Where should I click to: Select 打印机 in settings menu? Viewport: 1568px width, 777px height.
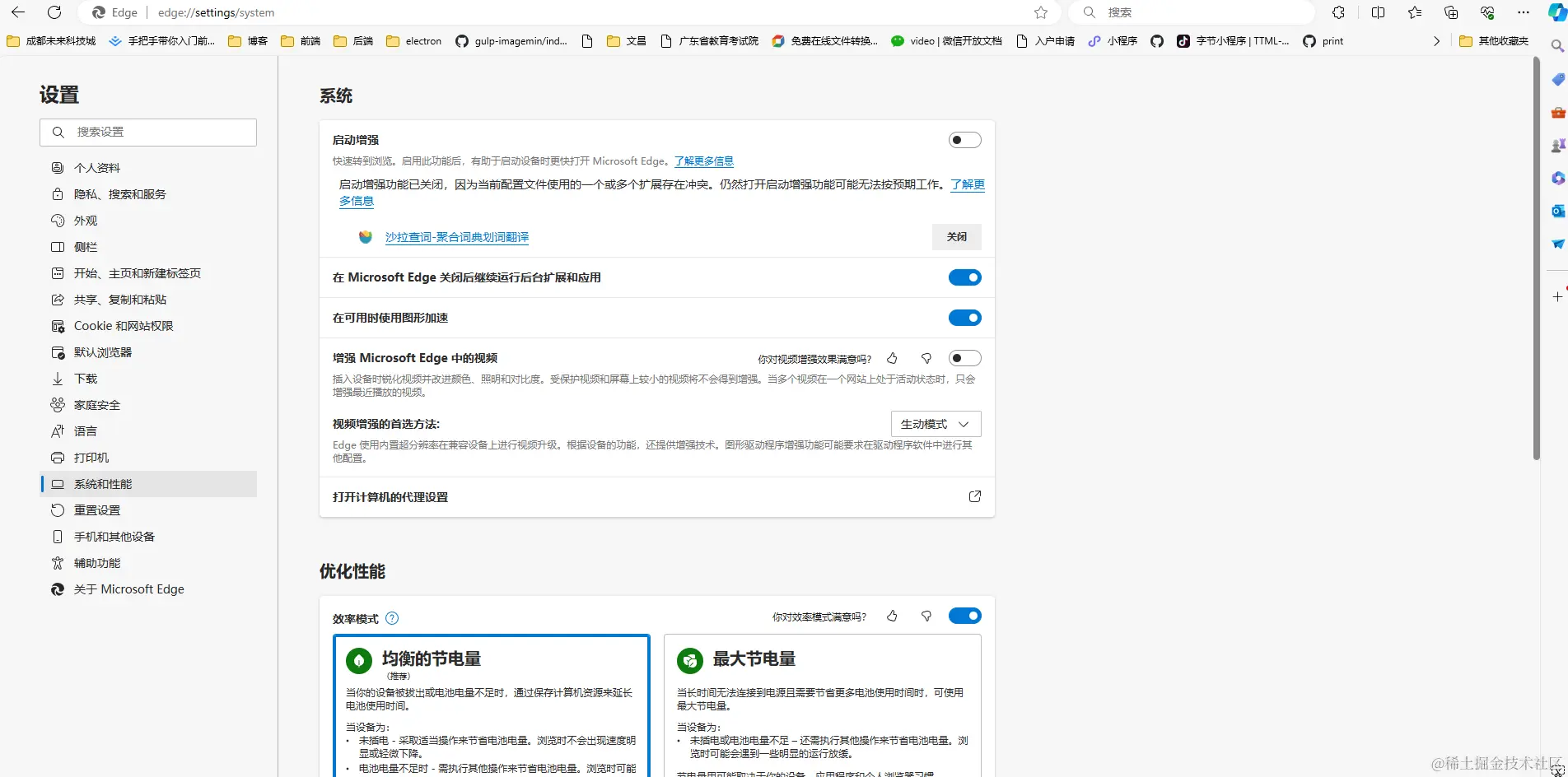(x=148, y=458)
